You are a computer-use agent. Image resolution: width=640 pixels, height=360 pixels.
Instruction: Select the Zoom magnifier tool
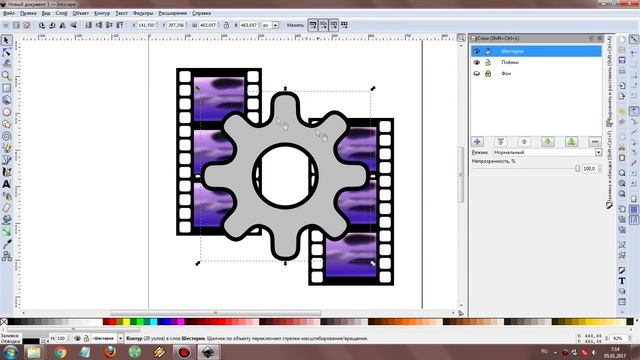pyautogui.click(x=6, y=76)
